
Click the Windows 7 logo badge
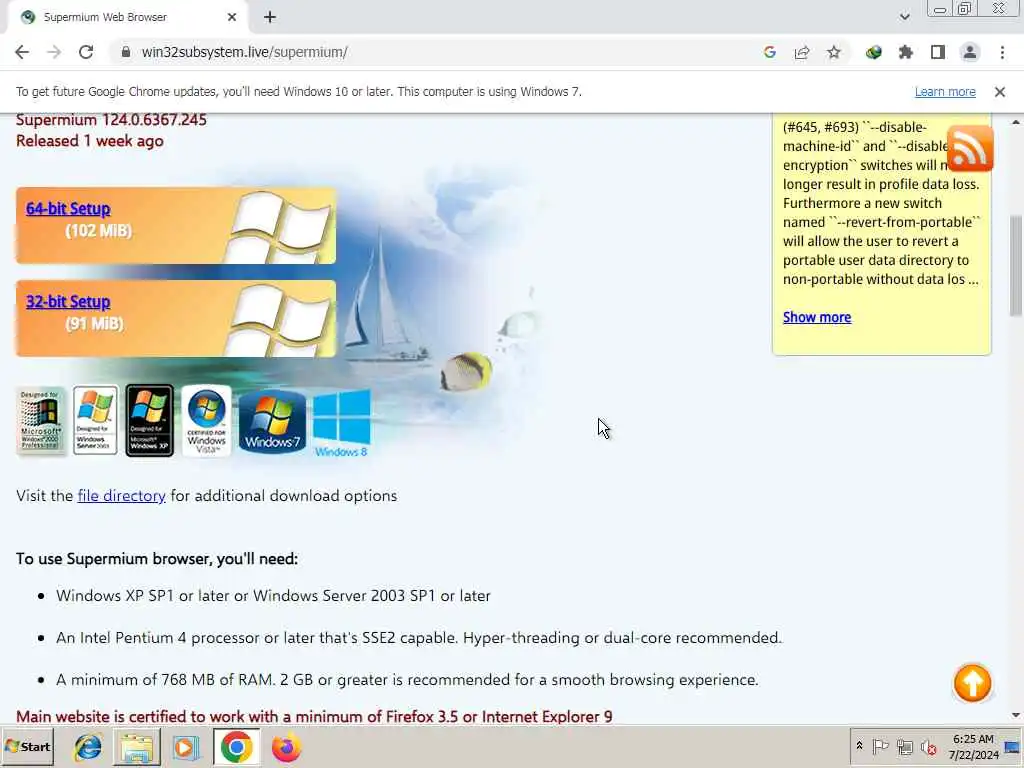(272, 422)
